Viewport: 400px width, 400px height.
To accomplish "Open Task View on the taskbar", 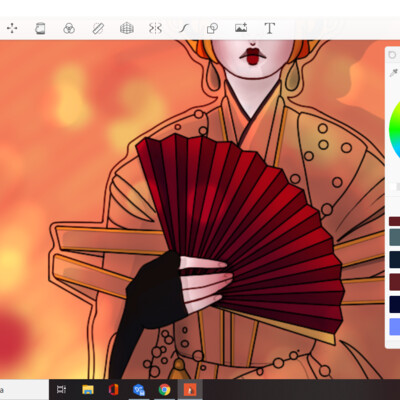I will click(x=61, y=389).
